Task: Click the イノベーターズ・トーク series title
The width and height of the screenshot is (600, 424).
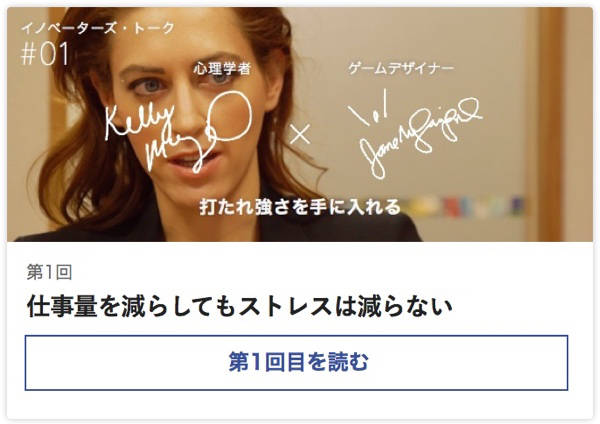Action: [98, 28]
